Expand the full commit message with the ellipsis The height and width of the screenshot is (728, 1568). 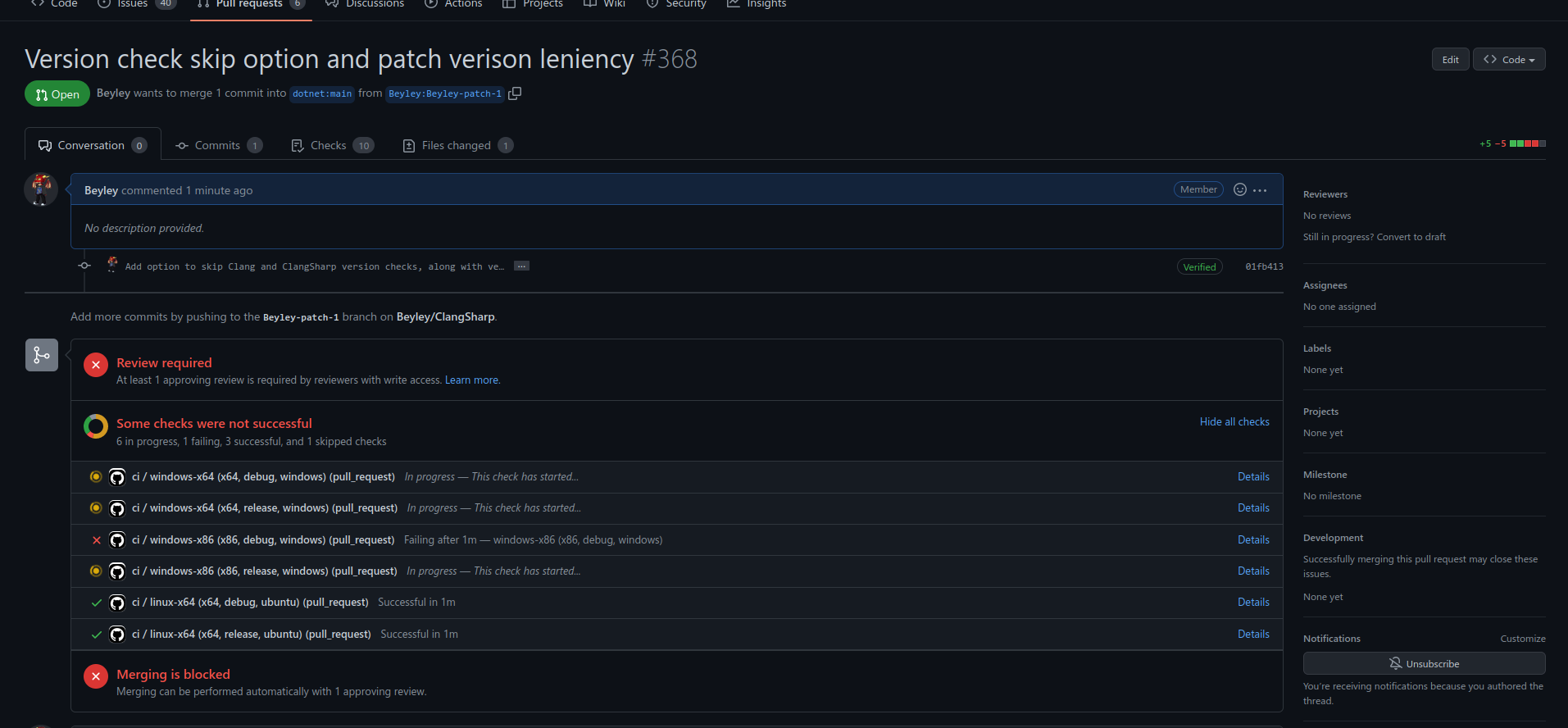(x=521, y=266)
